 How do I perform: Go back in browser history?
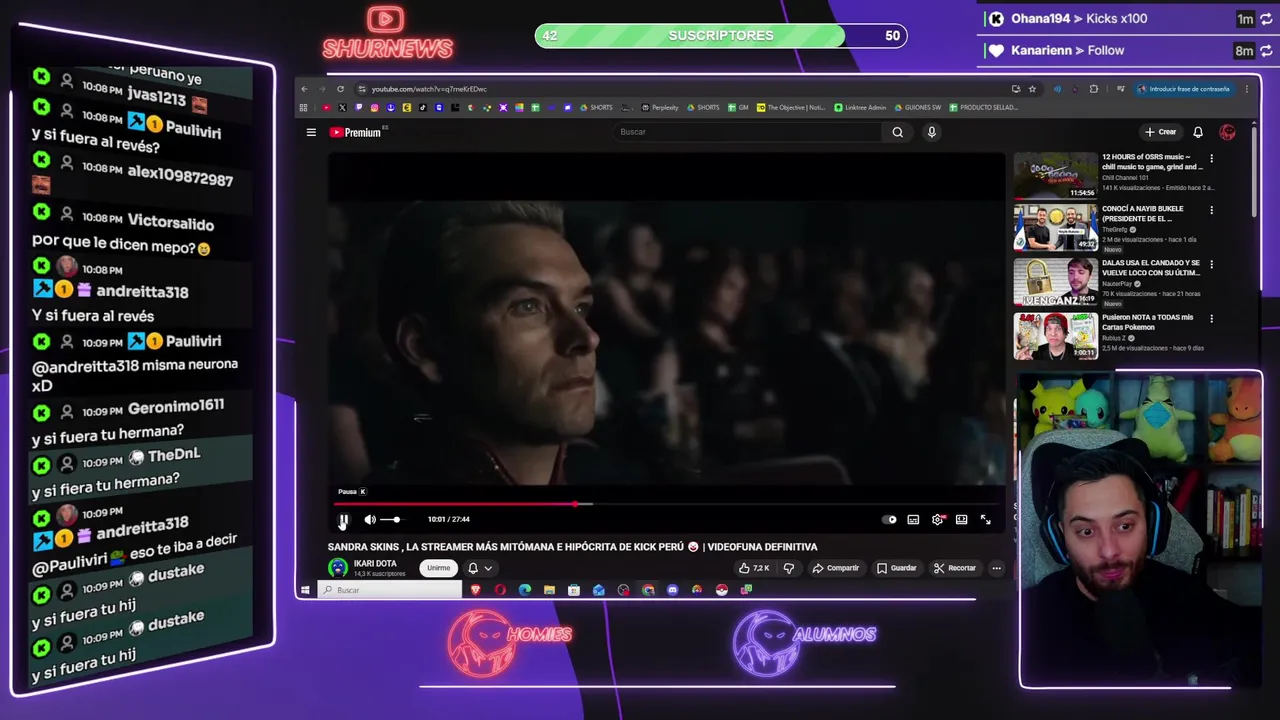click(304, 89)
